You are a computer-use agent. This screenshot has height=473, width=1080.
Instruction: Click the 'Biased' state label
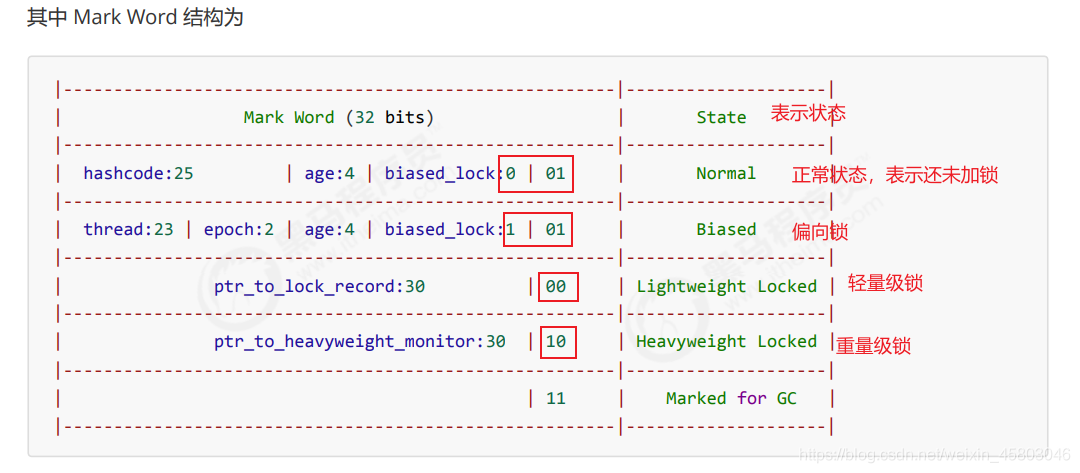coord(726,229)
